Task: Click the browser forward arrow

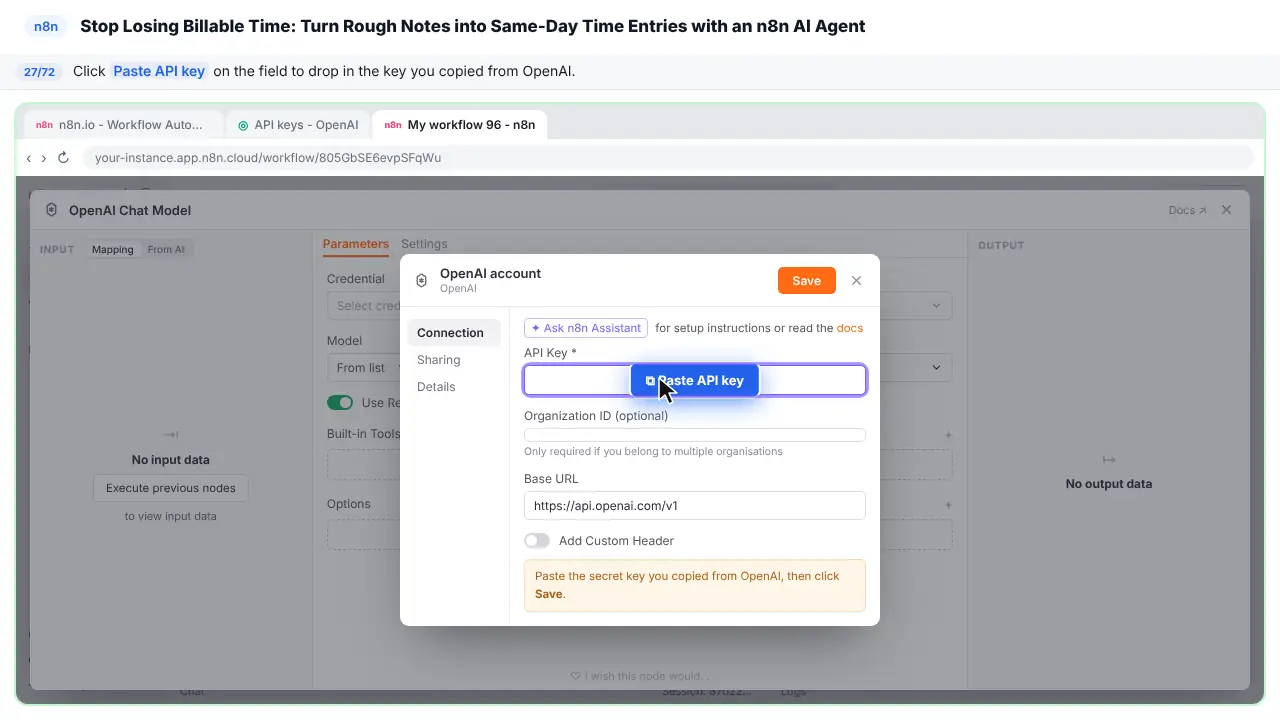Action: 44,158
